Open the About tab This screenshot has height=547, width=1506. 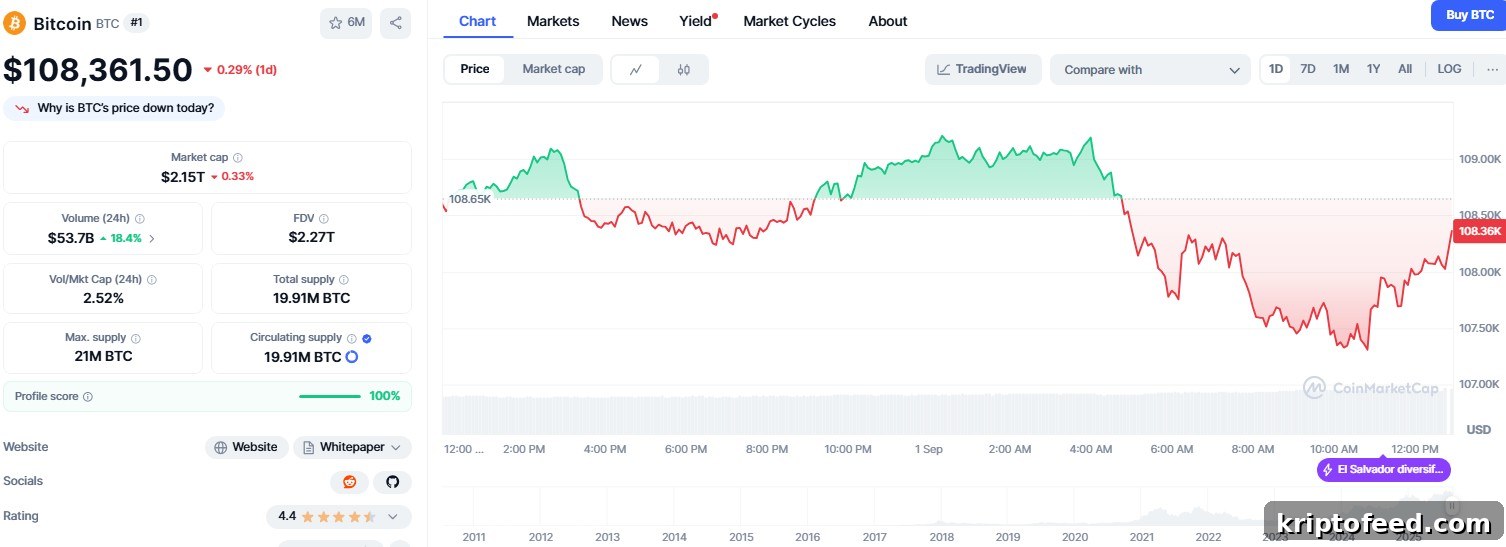coord(888,21)
